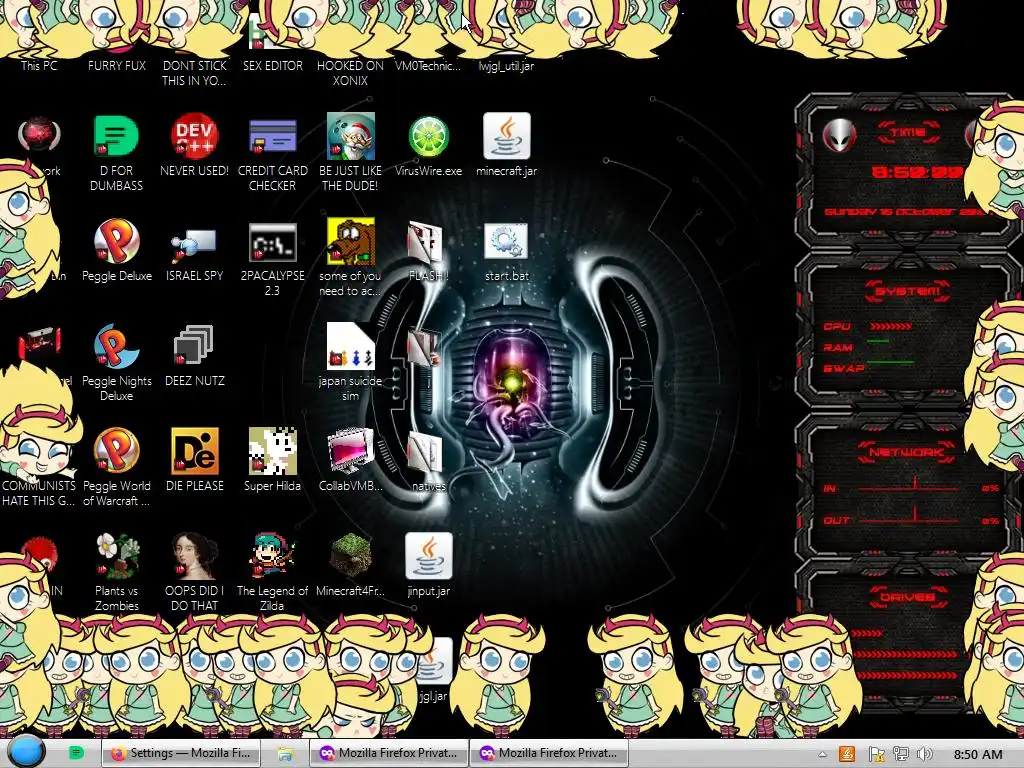
Task: Click the alien head logo in the TIME widget
Action: 839,135
